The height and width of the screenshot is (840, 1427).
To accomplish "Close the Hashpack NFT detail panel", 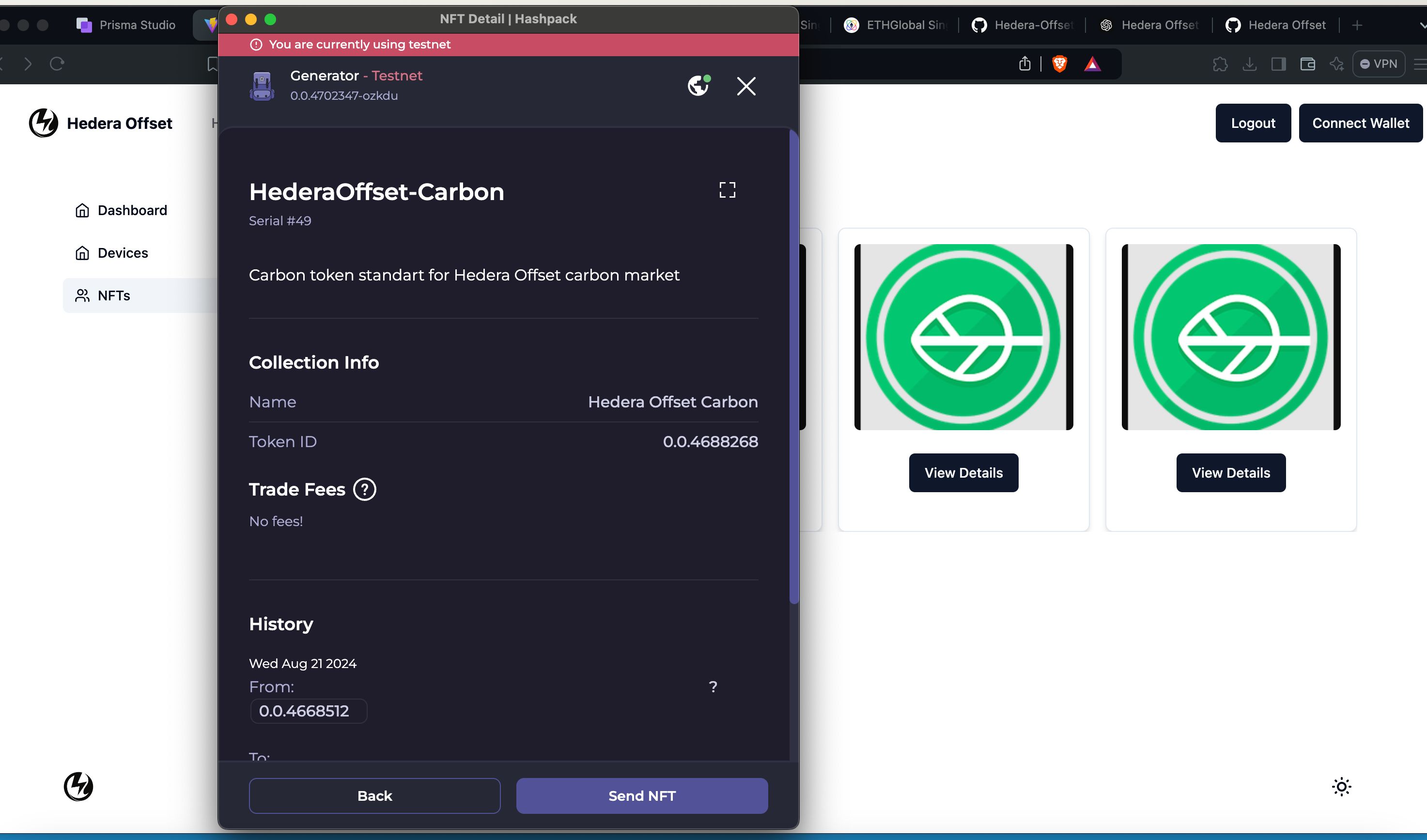I will (746, 86).
